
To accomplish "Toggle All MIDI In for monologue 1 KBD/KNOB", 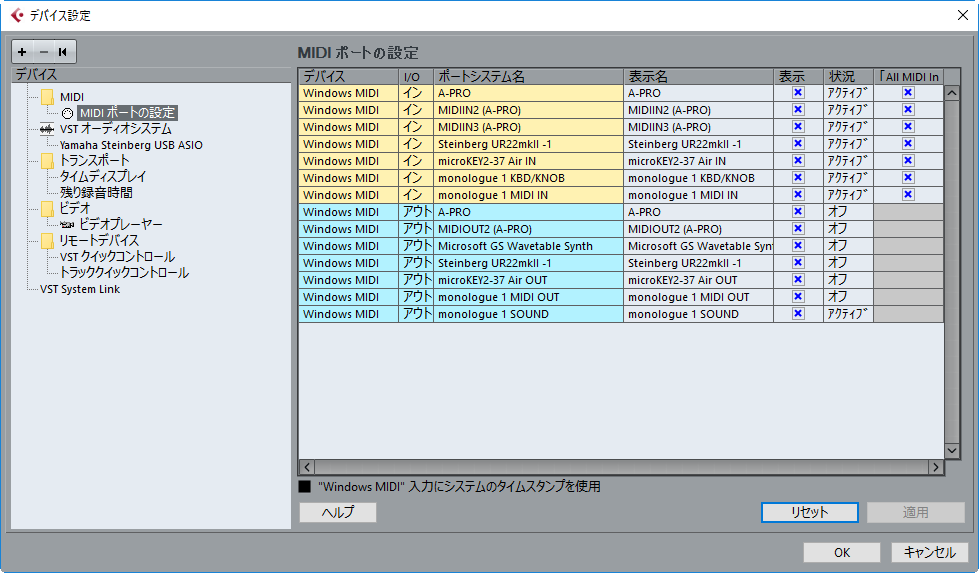I will 908,177.
